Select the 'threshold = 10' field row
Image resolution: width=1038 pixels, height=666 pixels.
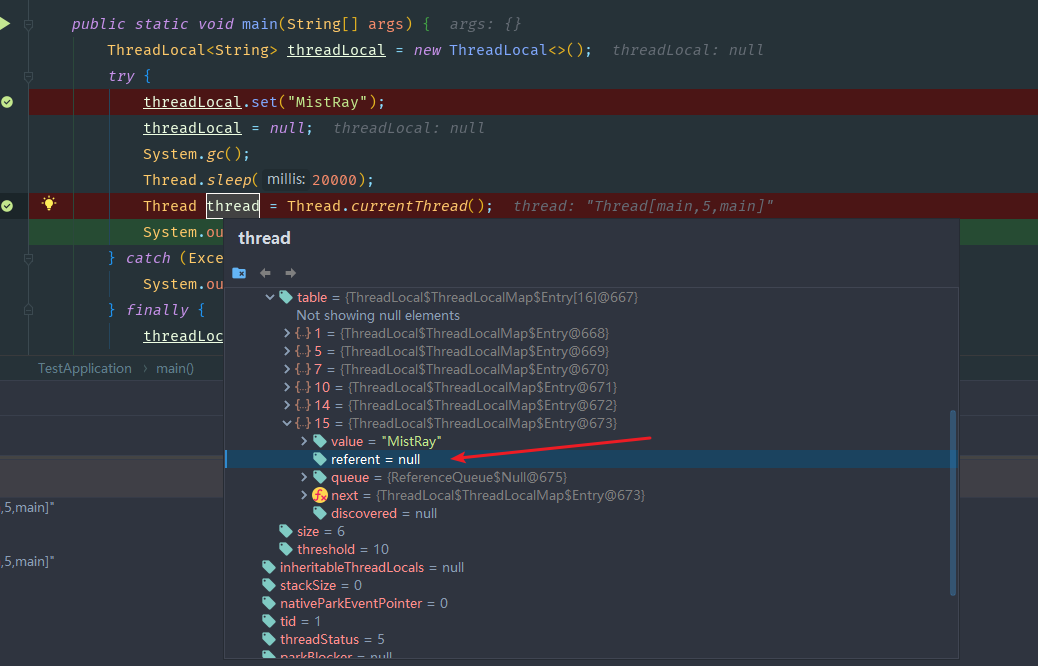[x=589, y=549]
